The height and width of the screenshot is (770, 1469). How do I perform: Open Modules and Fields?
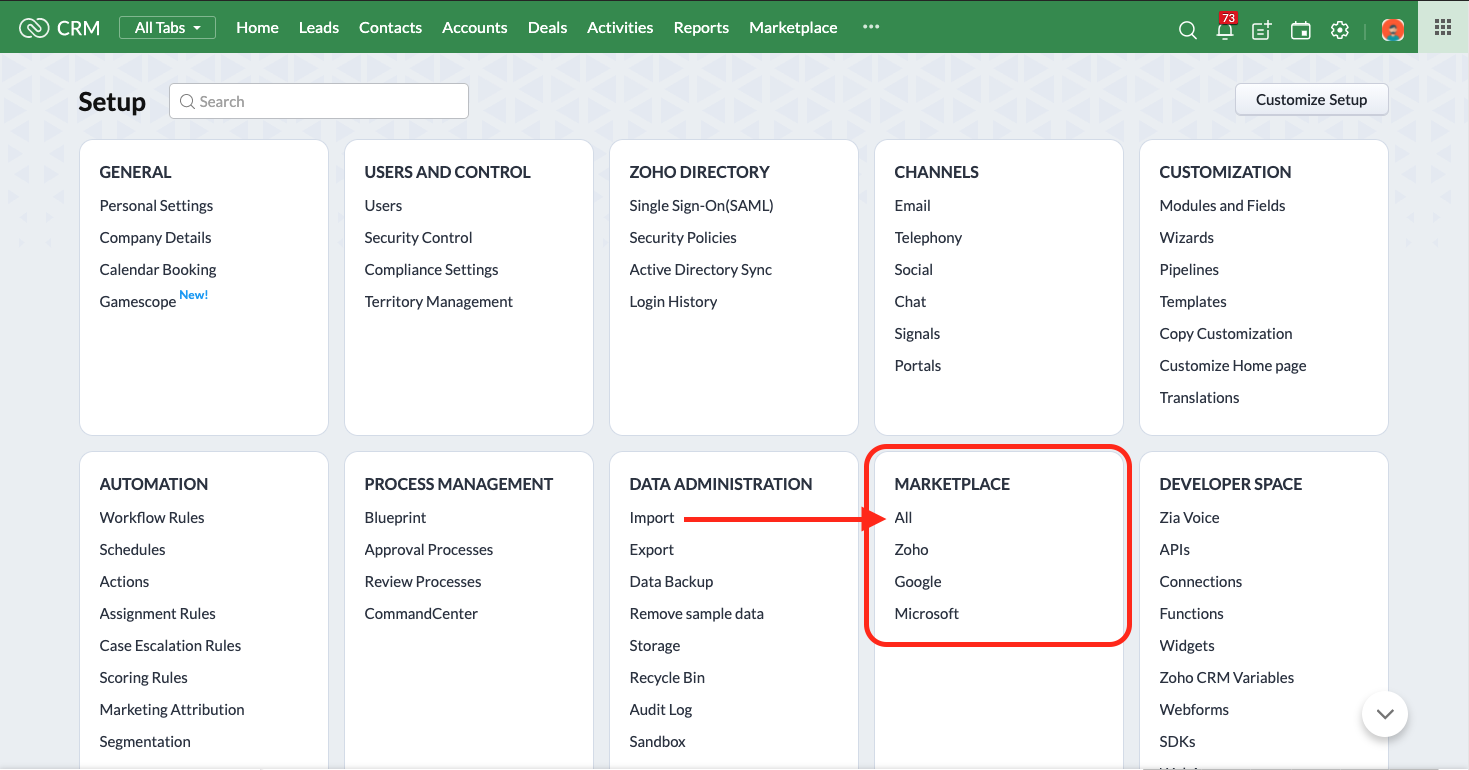(x=1222, y=206)
